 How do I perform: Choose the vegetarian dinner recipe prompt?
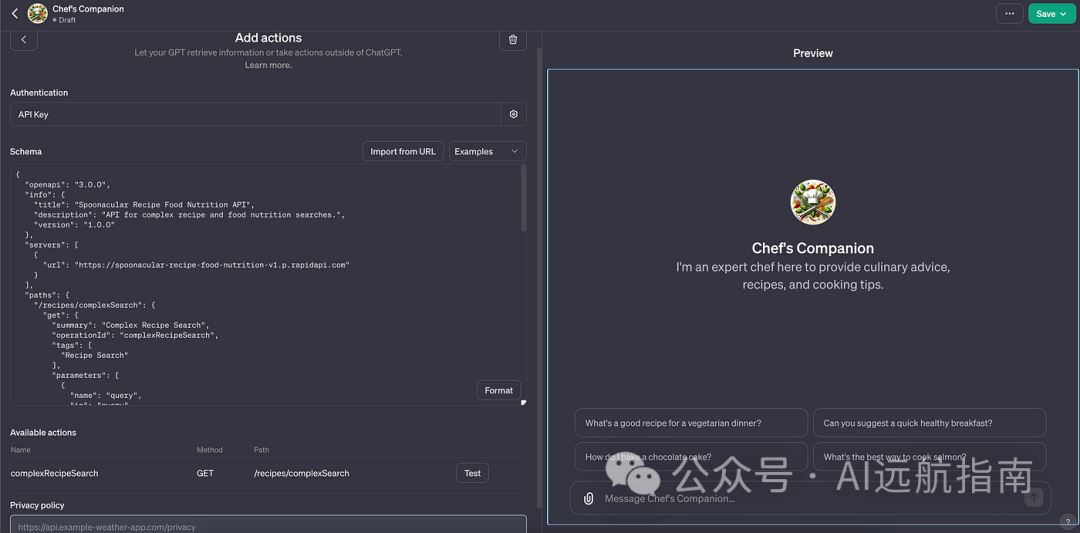pyautogui.click(x=691, y=423)
